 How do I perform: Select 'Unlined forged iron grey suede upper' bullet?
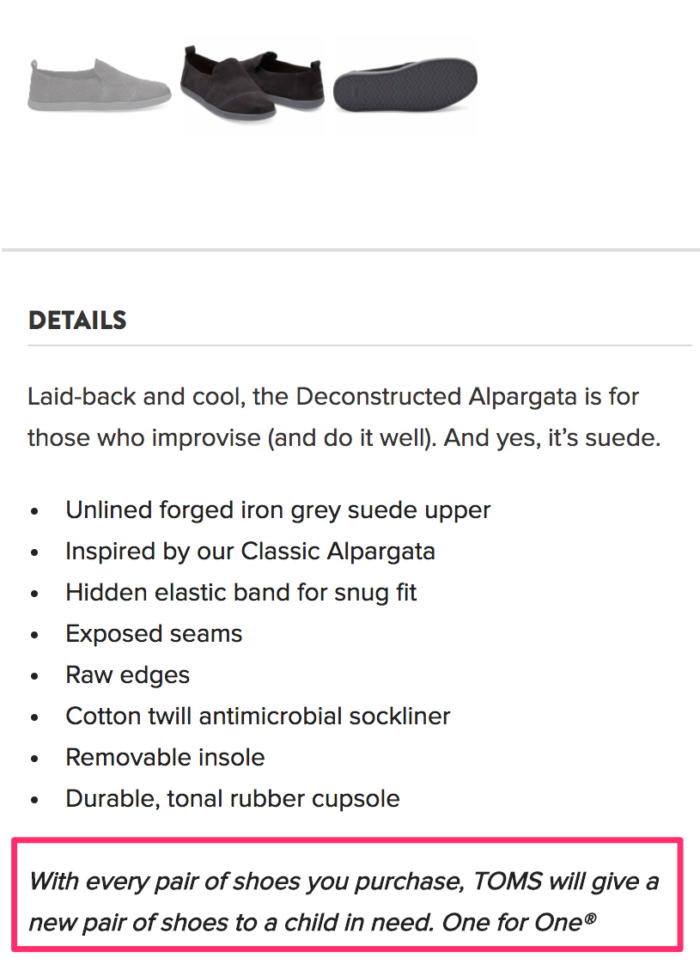pos(277,510)
